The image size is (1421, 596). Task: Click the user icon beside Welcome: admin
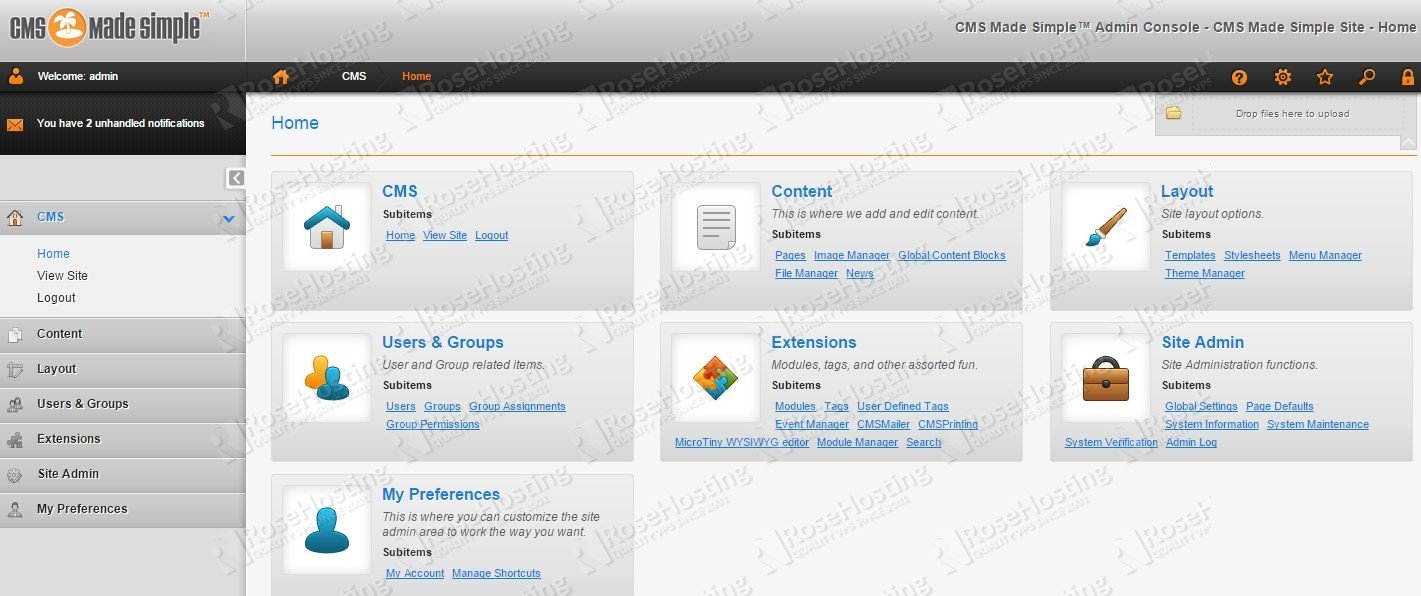(15, 76)
